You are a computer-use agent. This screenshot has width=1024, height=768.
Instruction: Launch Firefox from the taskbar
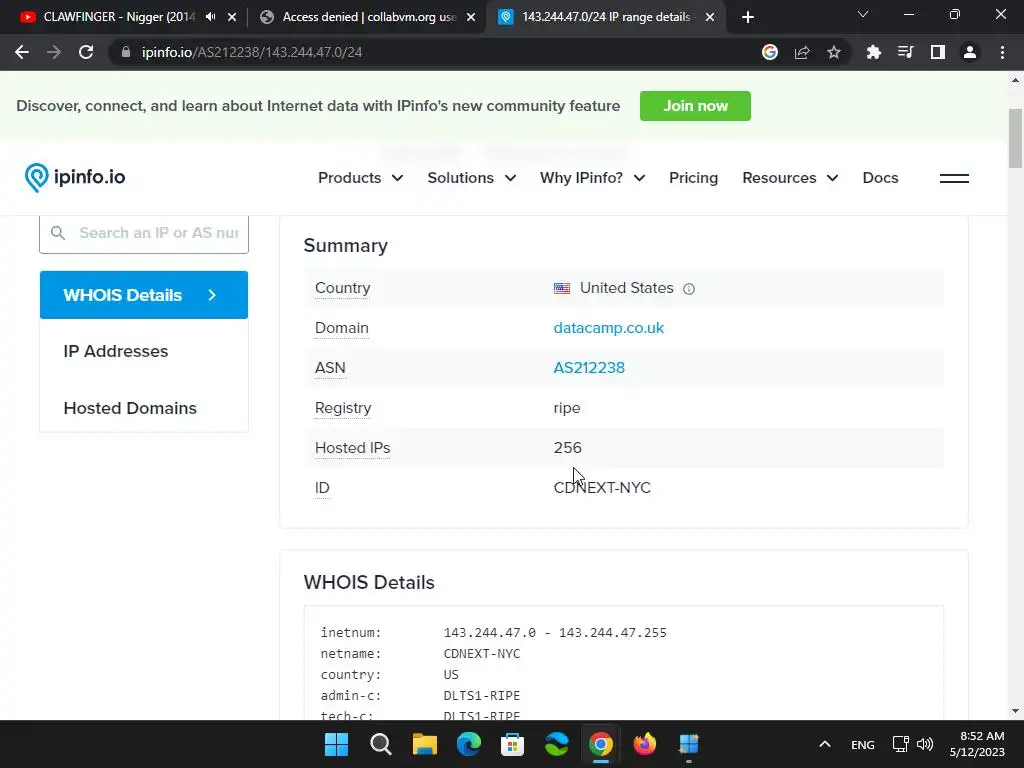[645, 744]
